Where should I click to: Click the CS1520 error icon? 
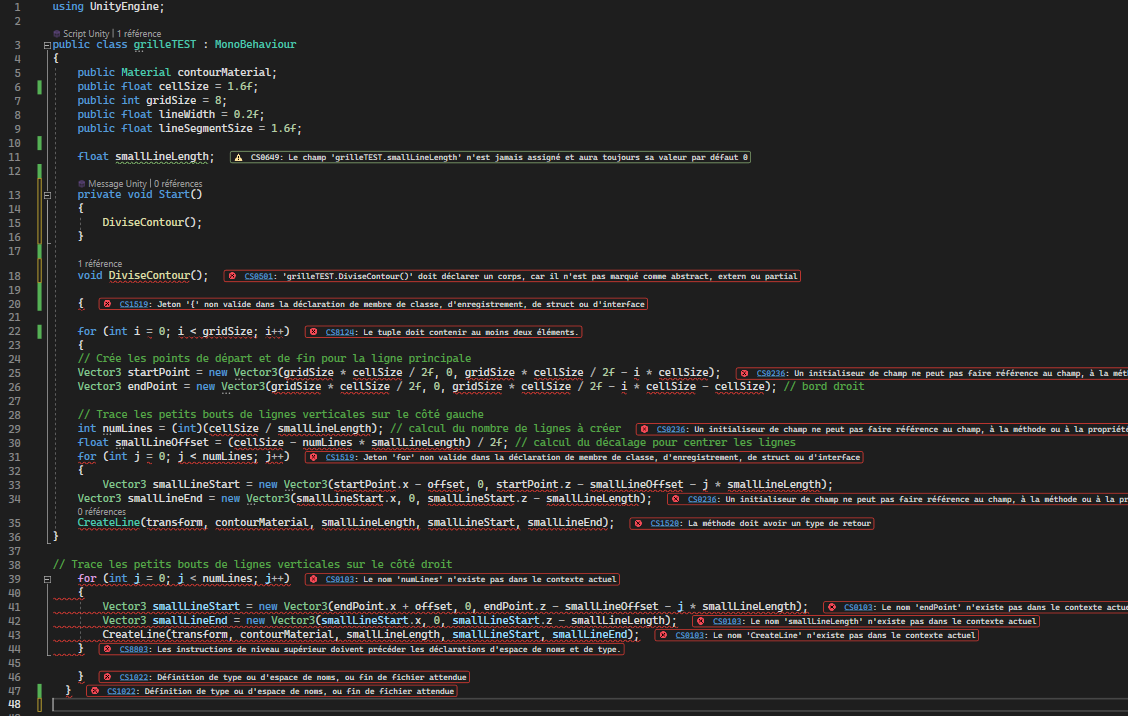(x=638, y=523)
